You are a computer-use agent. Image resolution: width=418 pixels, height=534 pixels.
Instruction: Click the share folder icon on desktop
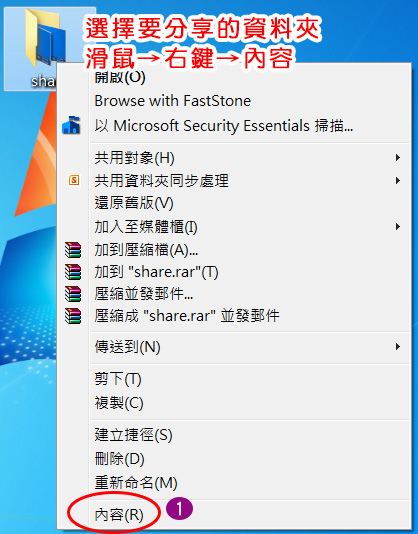click(45, 37)
